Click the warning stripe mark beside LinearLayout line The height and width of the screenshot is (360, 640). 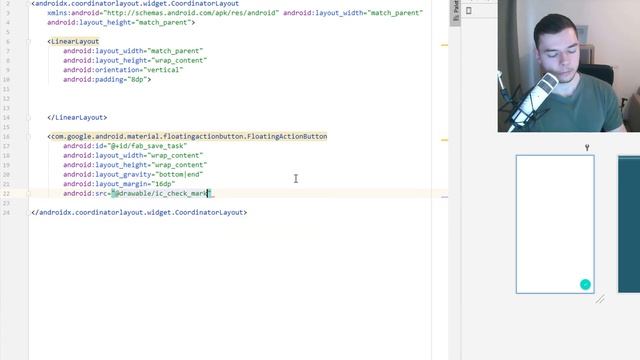tap(444, 45)
